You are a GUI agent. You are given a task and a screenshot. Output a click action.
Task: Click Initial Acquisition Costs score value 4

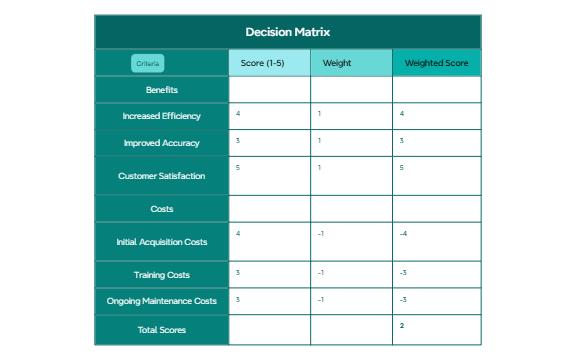[x=238, y=233]
